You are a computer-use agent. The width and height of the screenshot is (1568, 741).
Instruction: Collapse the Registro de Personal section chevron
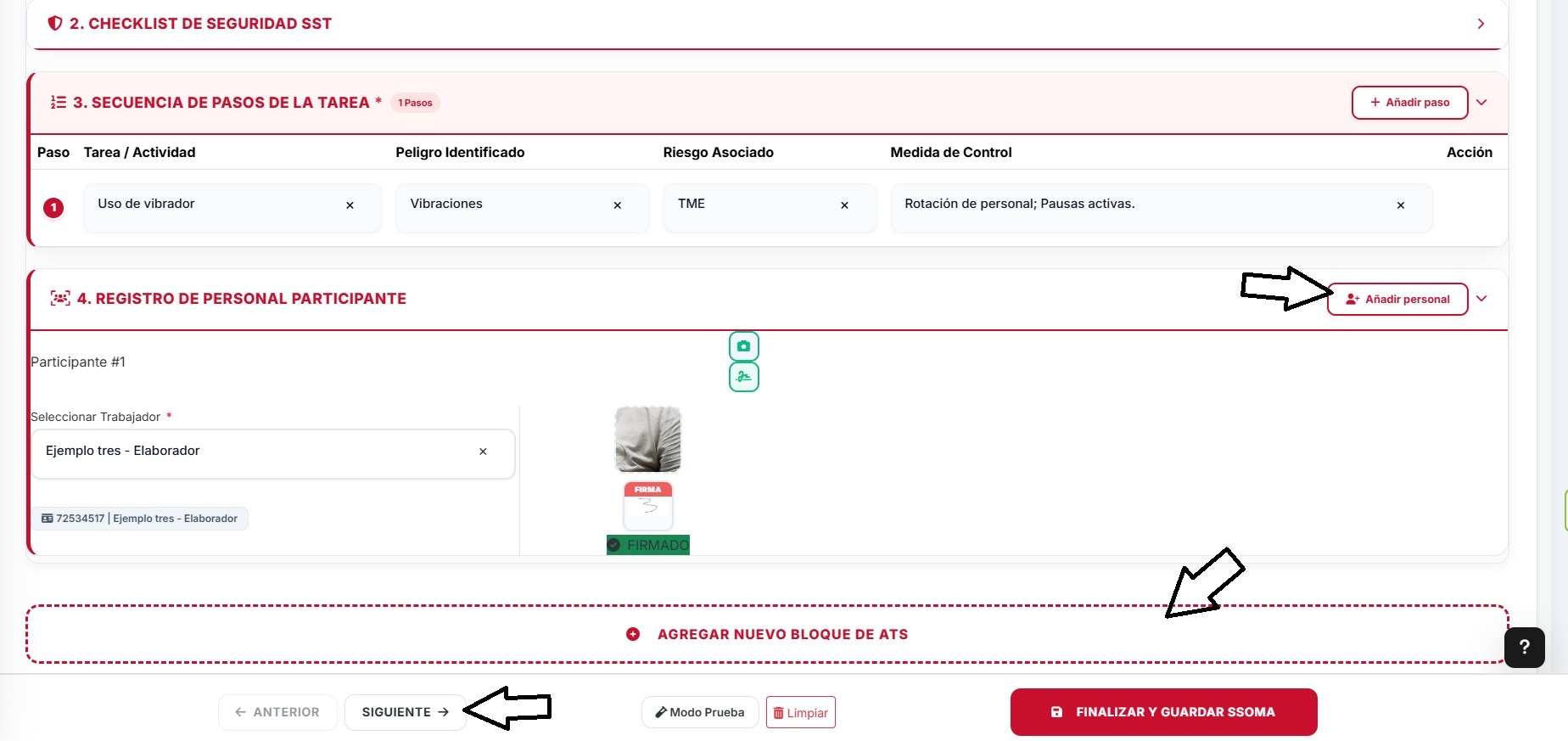pyautogui.click(x=1481, y=299)
